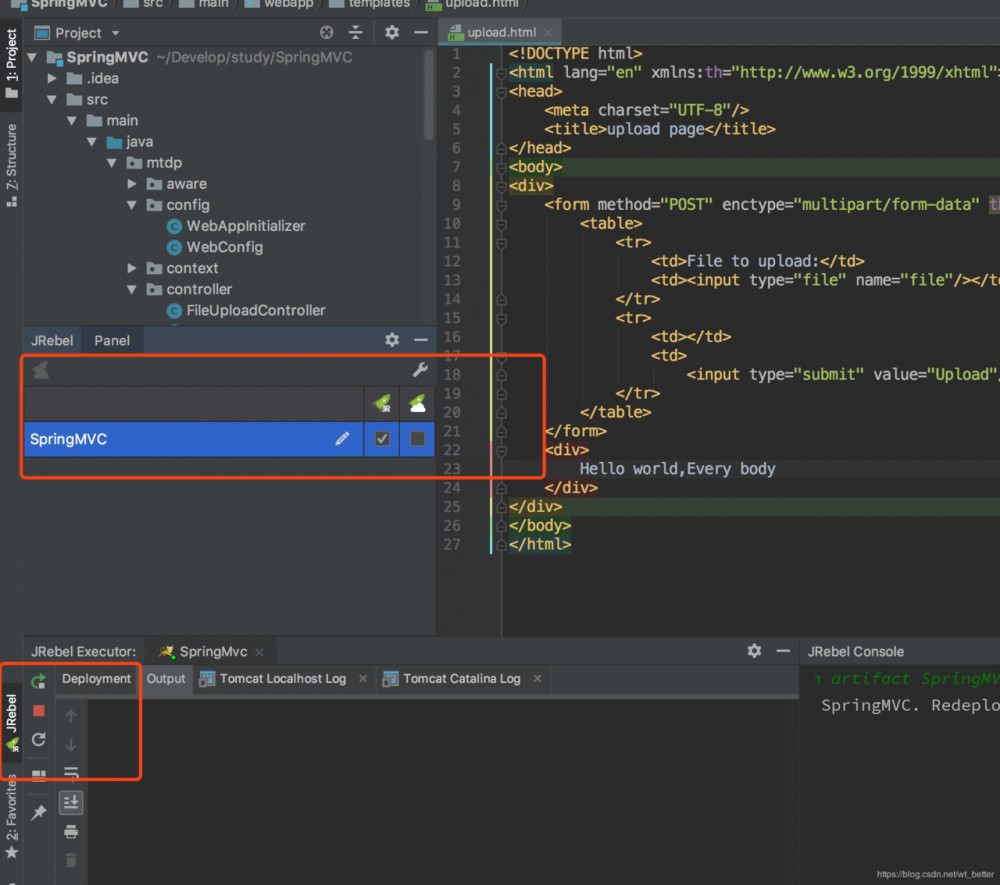Click the print icon in output toolbar
Viewport: 1000px width, 885px height.
71,831
